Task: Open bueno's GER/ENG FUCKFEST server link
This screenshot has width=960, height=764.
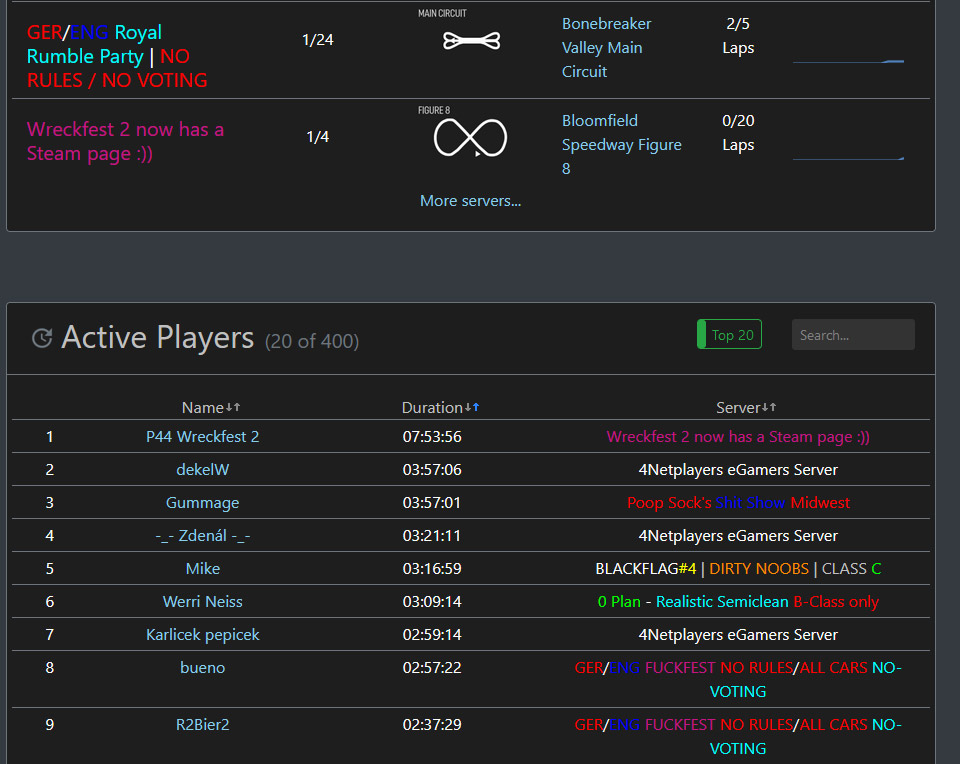Action: pos(738,680)
